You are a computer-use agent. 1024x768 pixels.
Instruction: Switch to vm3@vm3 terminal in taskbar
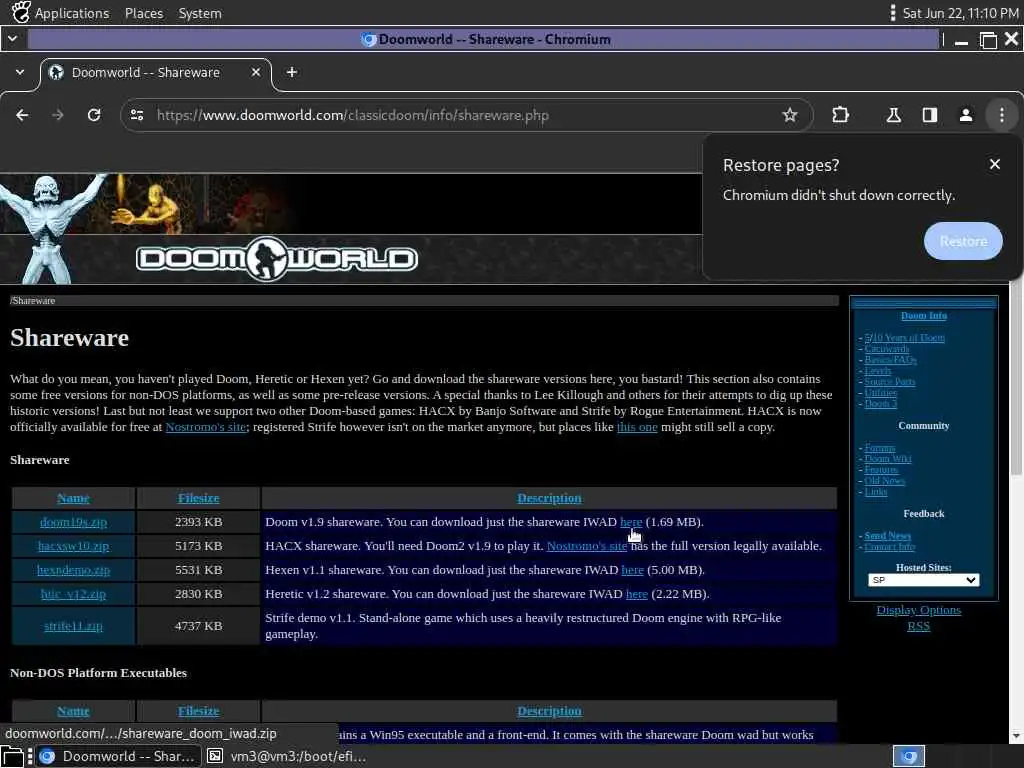(x=287, y=756)
